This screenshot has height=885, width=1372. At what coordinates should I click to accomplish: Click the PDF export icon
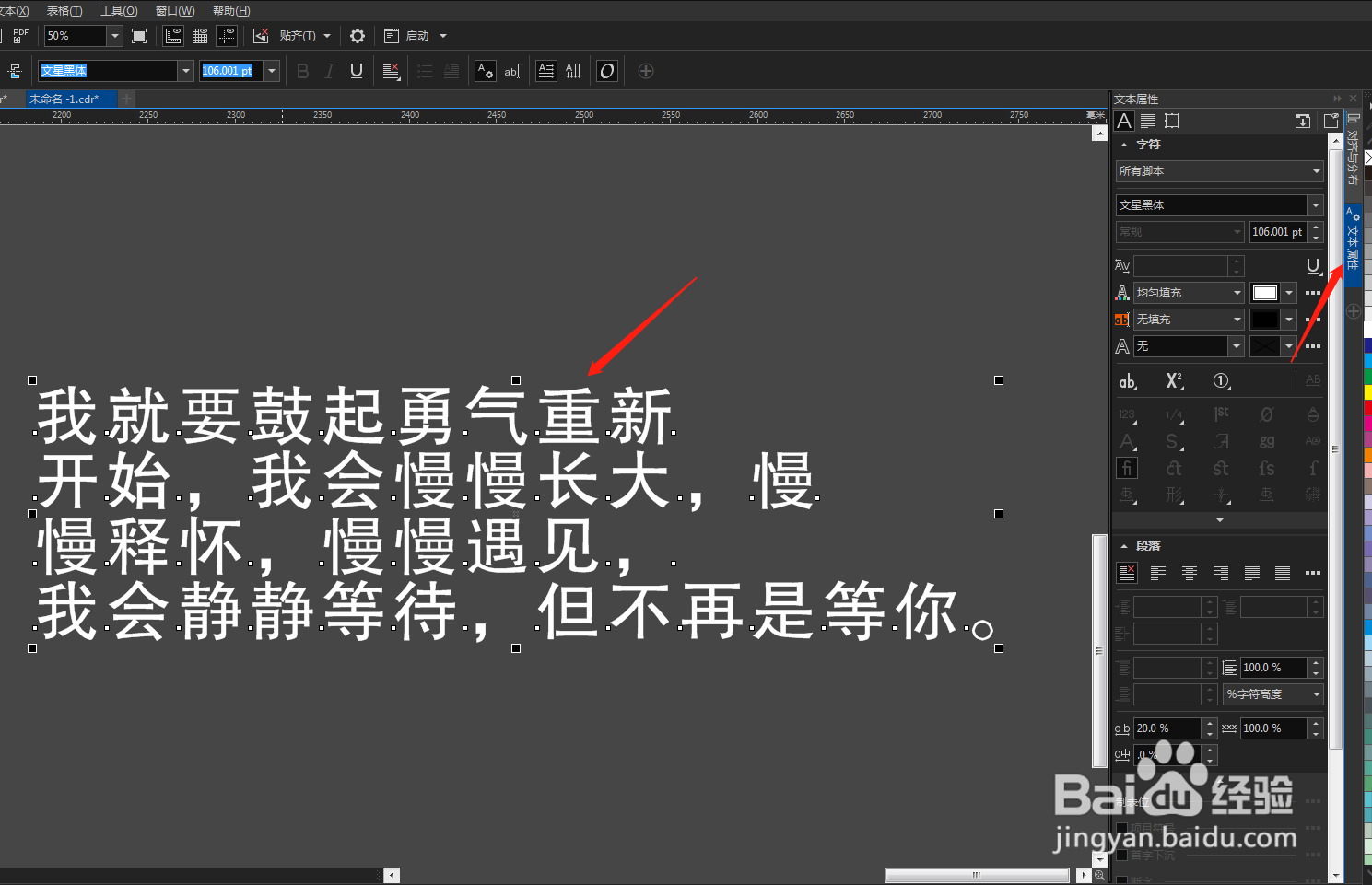[x=18, y=36]
